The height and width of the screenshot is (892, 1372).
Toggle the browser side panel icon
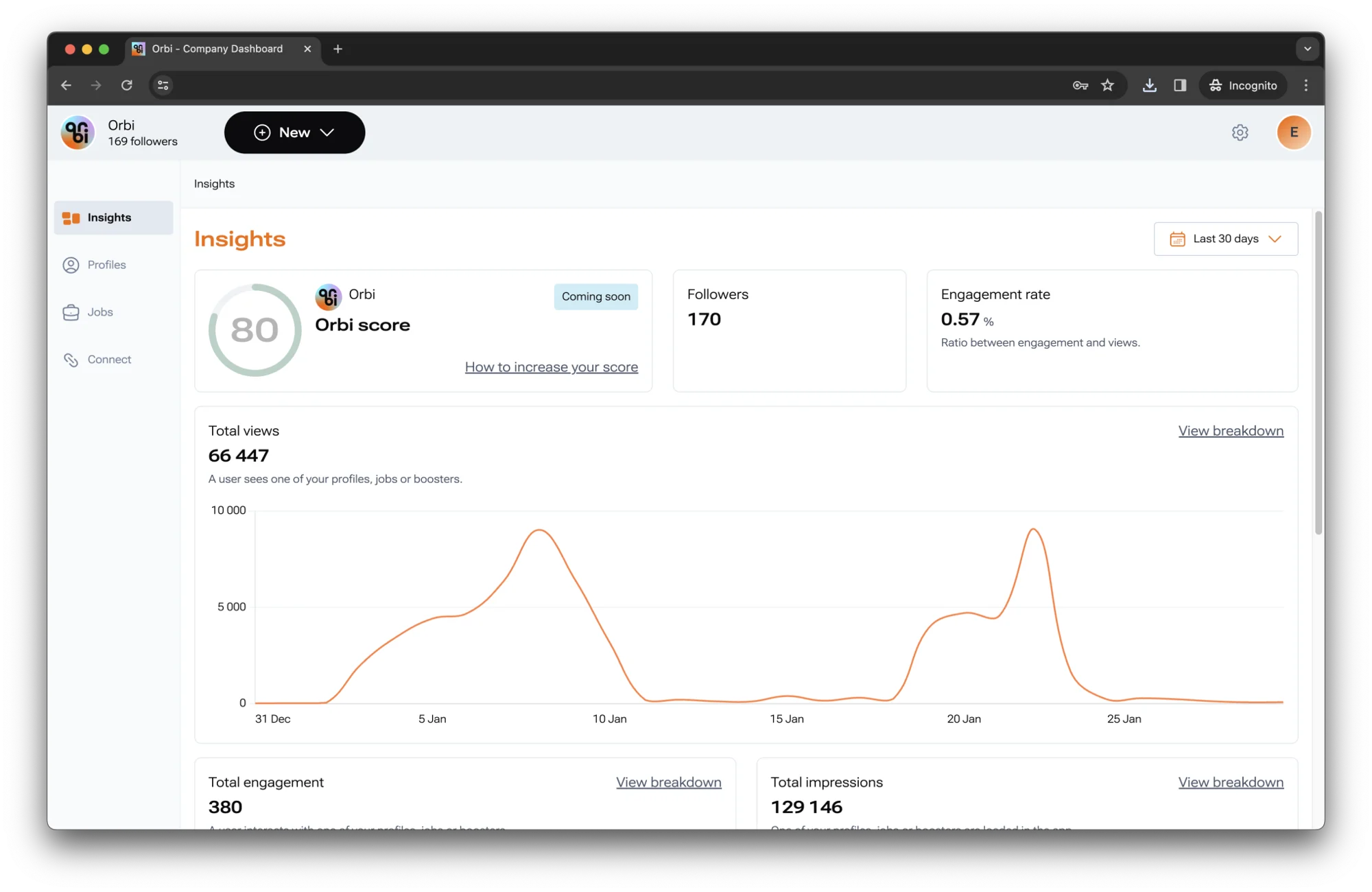tap(1180, 85)
